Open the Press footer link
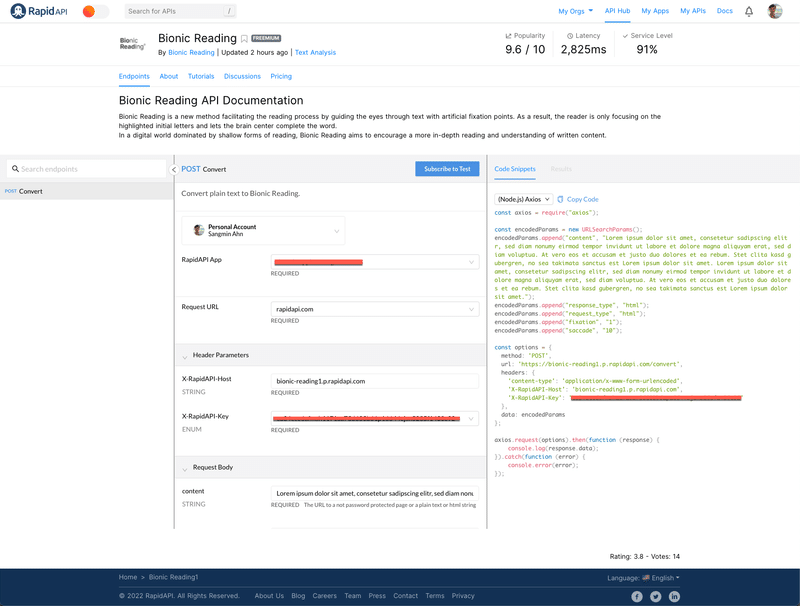800x606 pixels. [377, 596]
